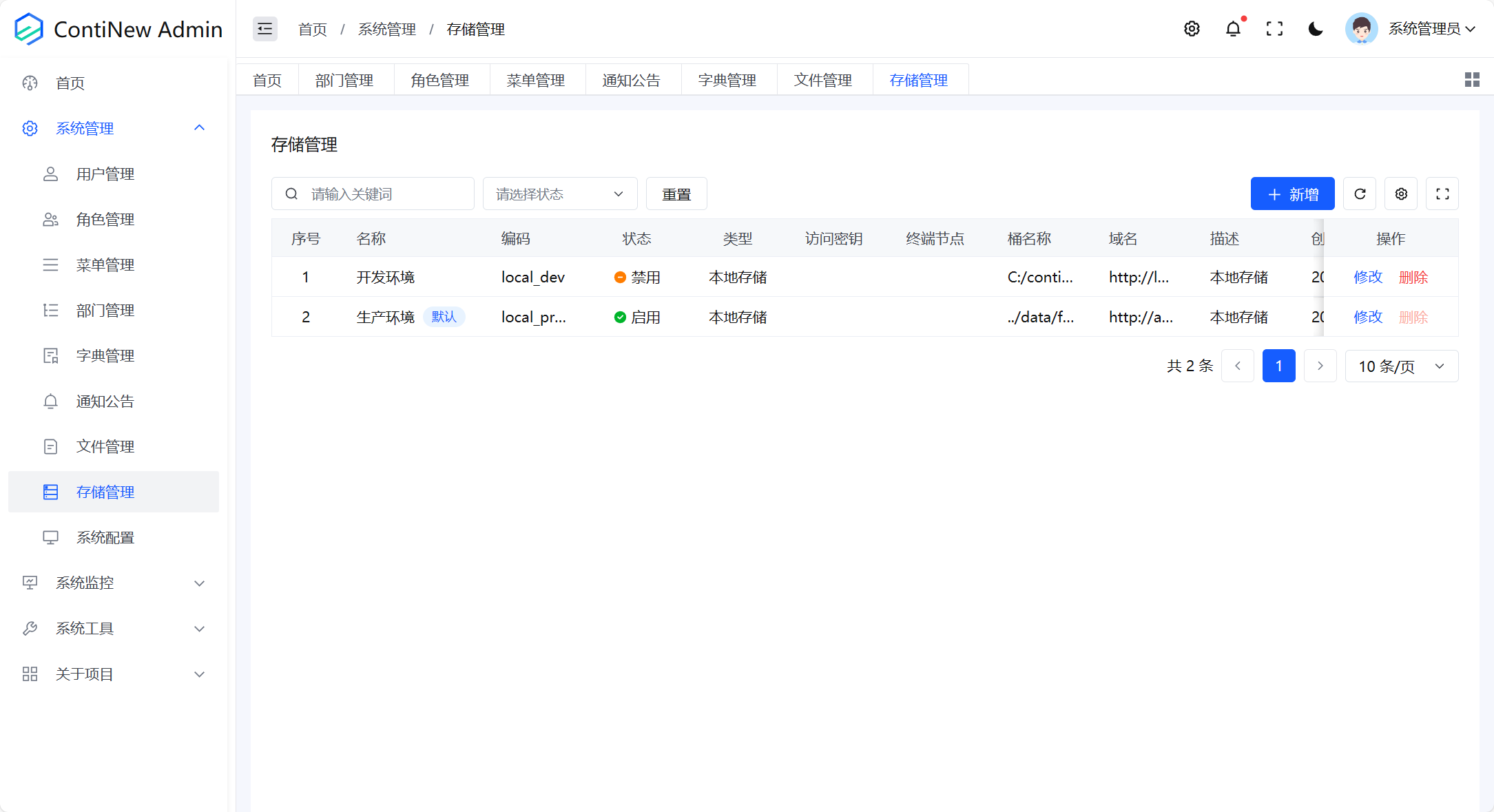
Task: Open the status filter dropdown
Action: (559, 194)
